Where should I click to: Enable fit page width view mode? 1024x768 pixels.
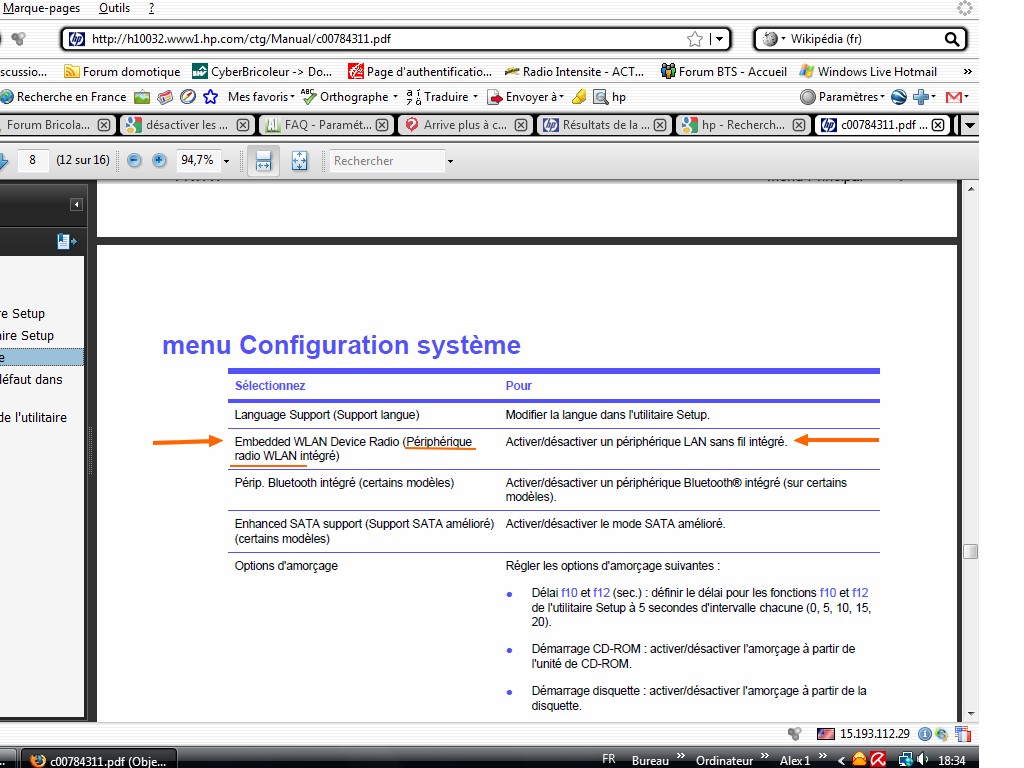click(264, 161)
